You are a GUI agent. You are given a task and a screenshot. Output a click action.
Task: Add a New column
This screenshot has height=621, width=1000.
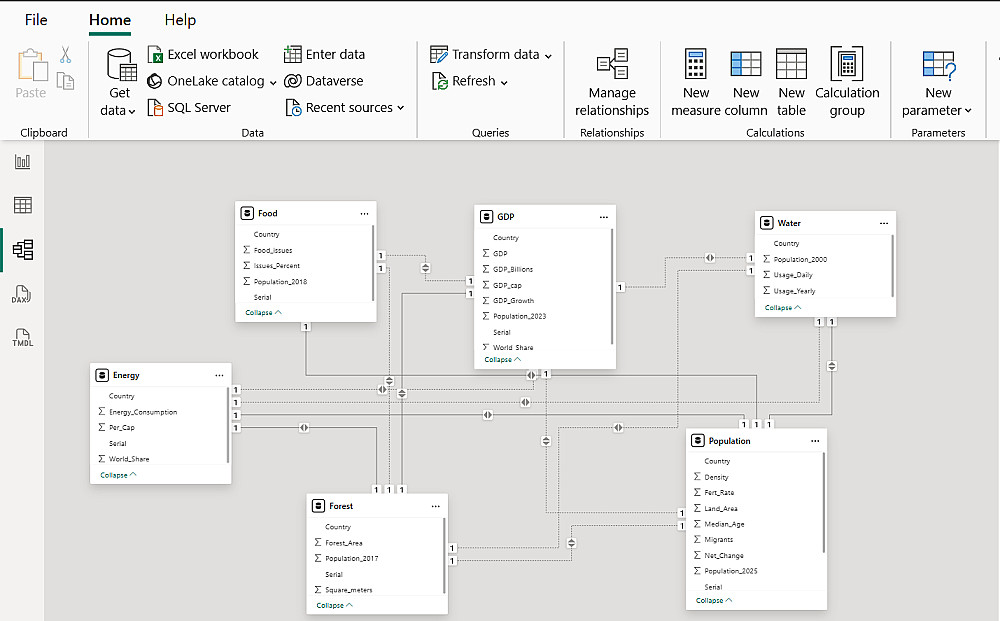tap(746, 82)
